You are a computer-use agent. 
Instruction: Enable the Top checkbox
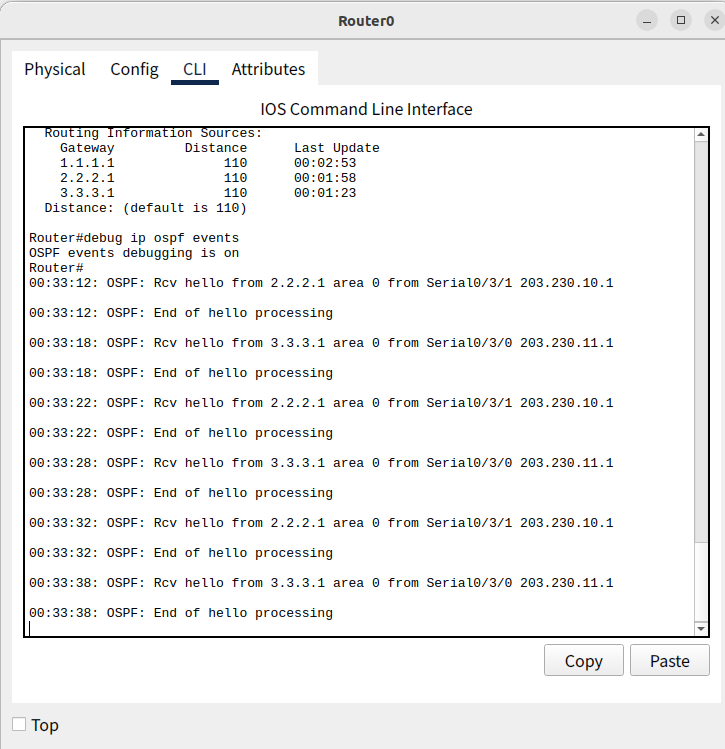[x=19, y=724]
